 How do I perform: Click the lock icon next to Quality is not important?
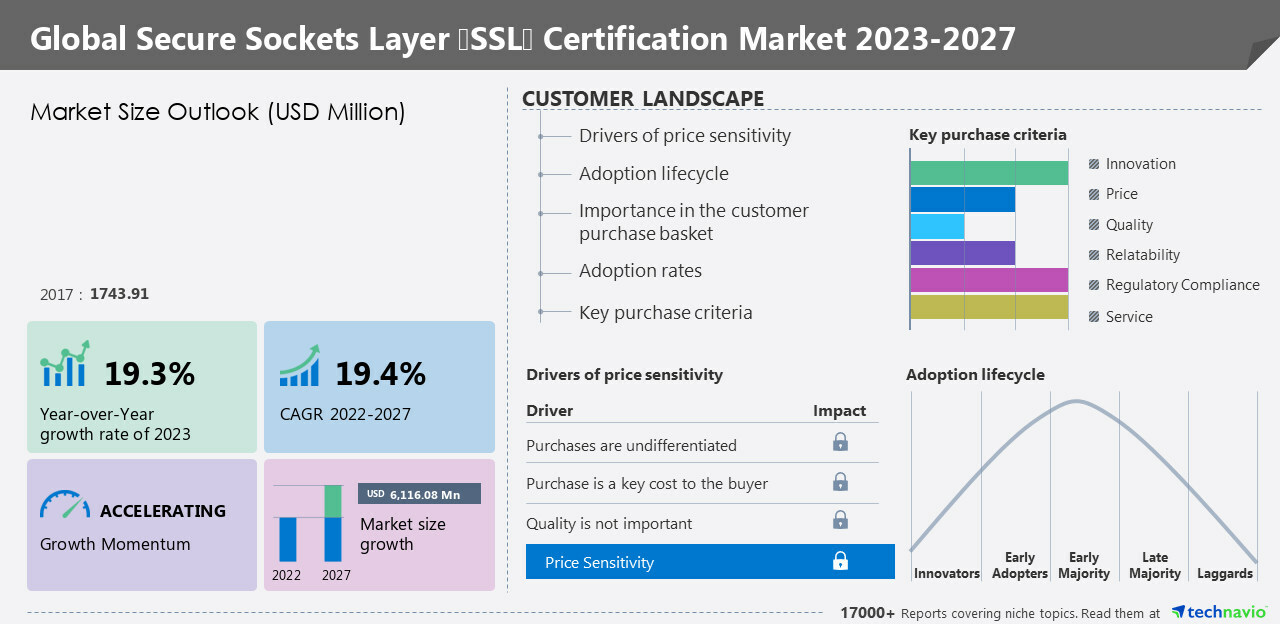tap(840, 520)
